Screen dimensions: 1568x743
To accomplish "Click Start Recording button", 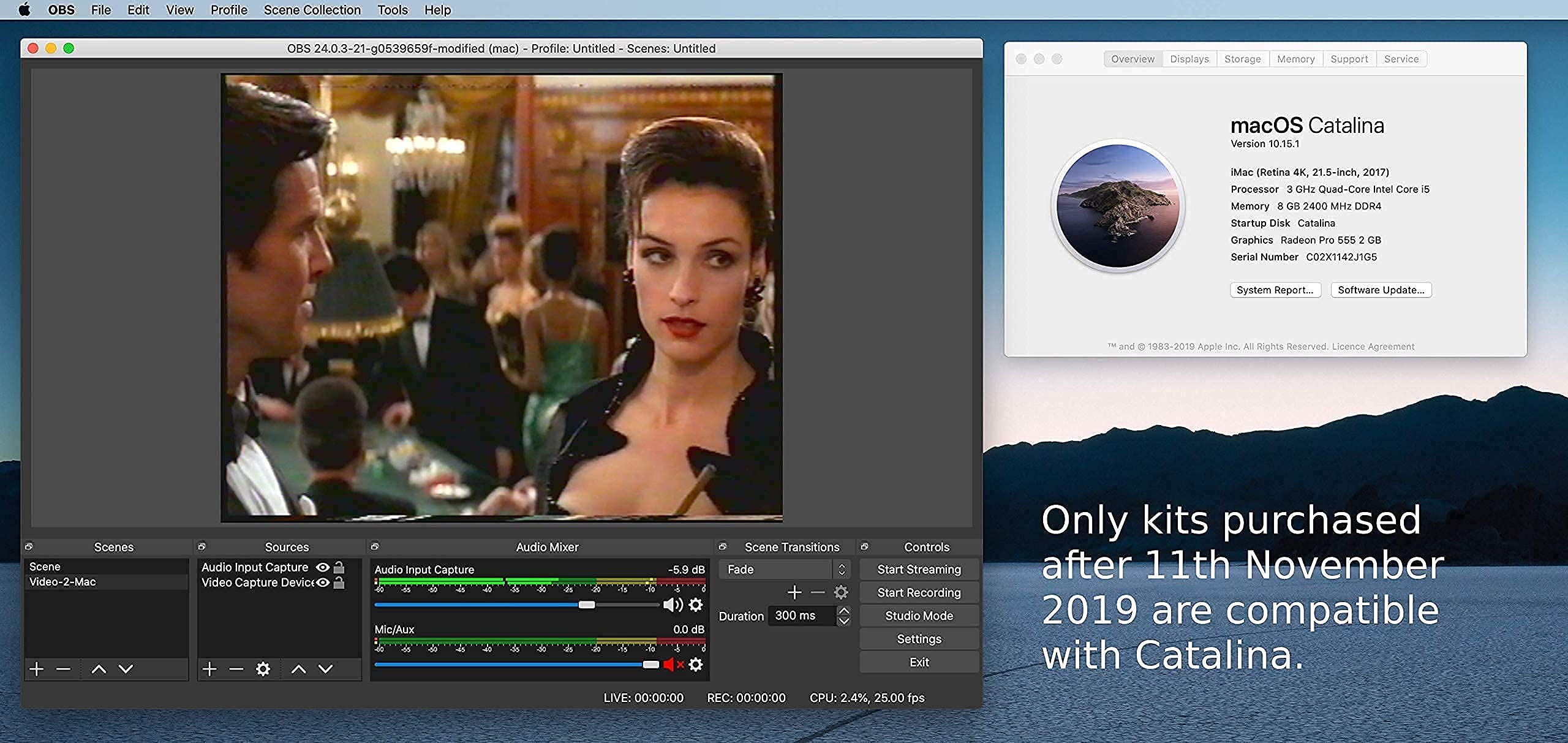I will pyautogui.click(x=919, y=593).
